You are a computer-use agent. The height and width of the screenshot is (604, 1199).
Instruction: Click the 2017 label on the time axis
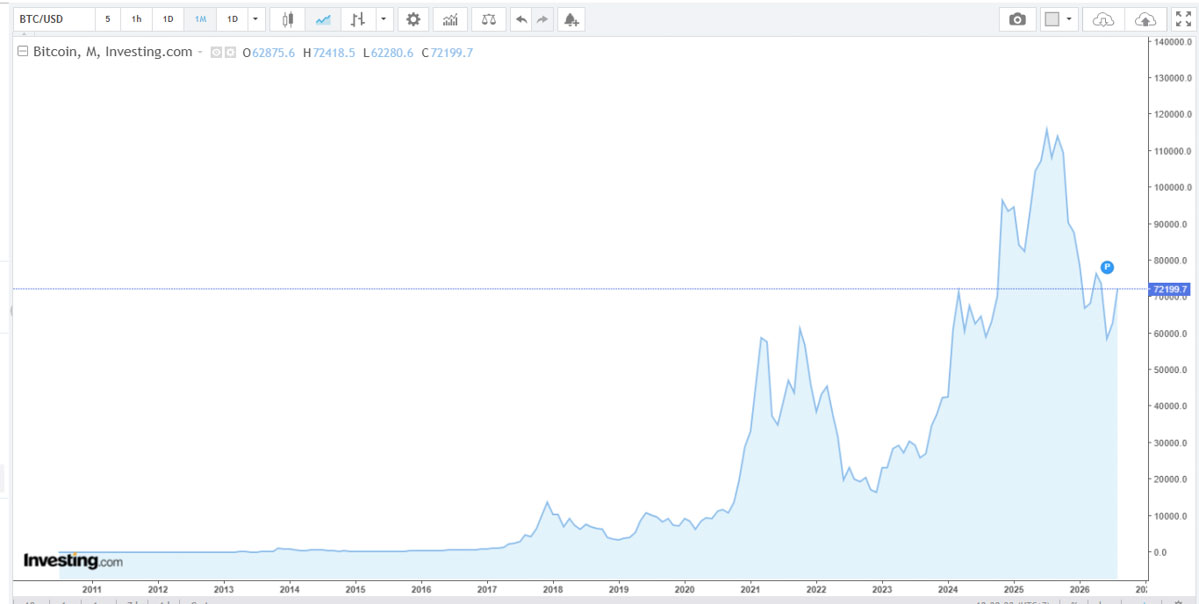coord(487,589)
